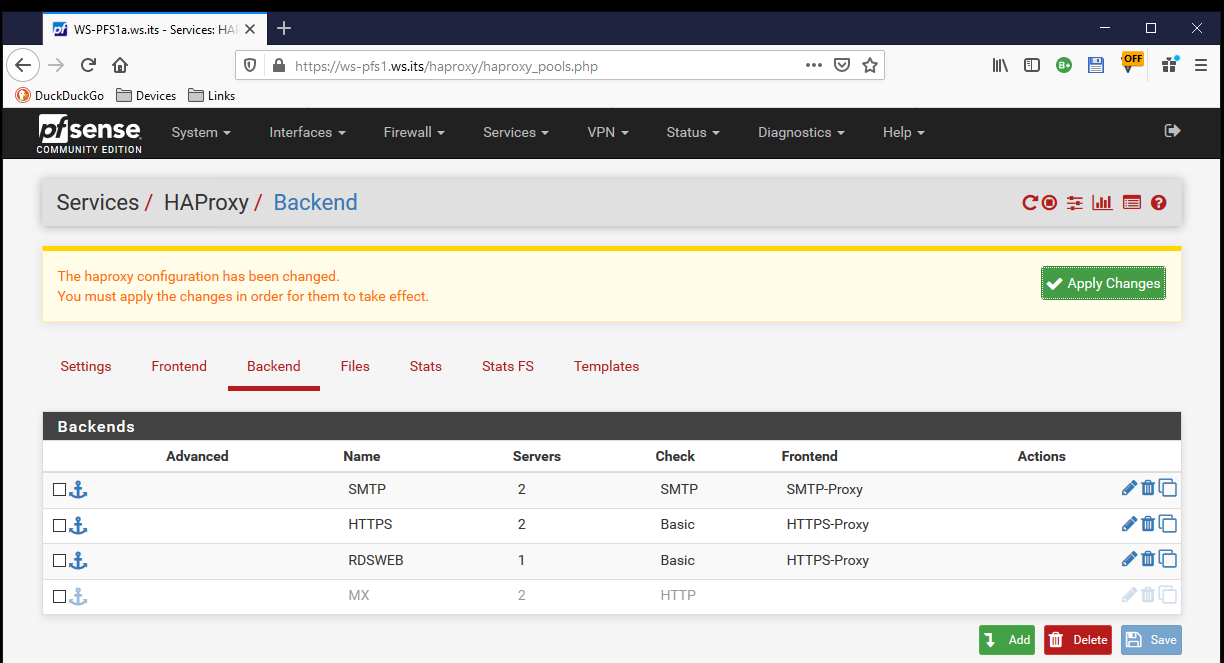The width and height of the screenshot is (1224, 663).
Task: Click the Save button
Action: coord(1151,640)
